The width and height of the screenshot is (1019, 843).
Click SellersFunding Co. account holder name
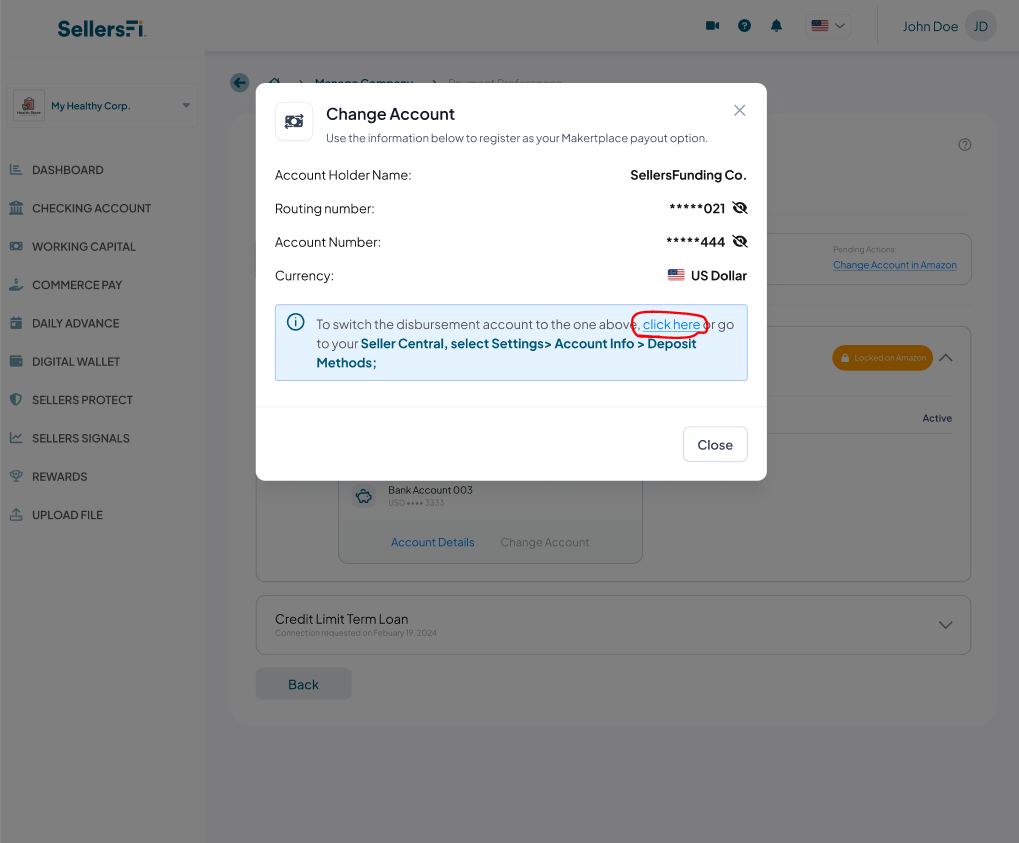(x=688, y=175)
